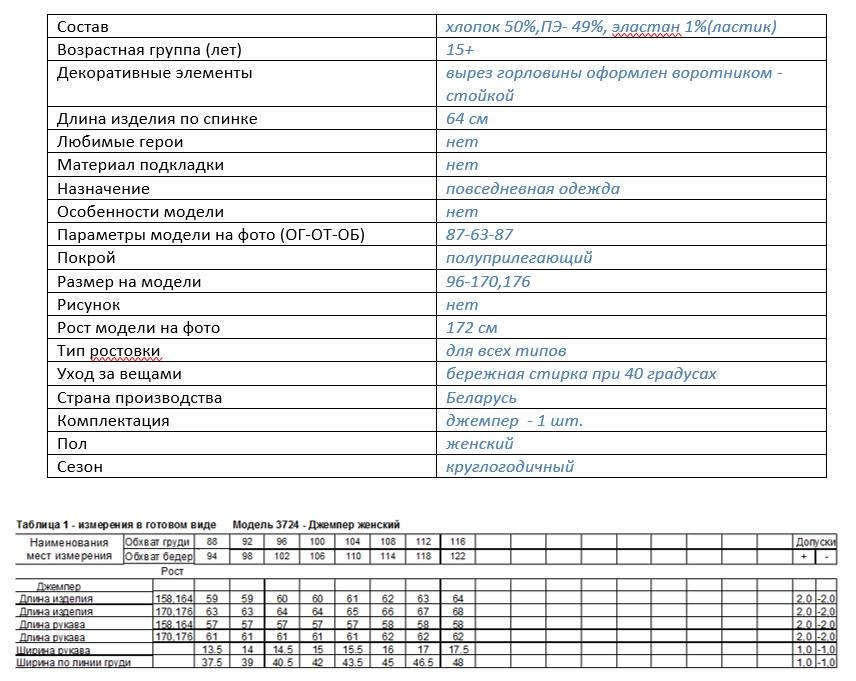The height and width of the screenshot is (681, 856).
Task: Click the hip girth cell '122'
Action: click(457, 556)
